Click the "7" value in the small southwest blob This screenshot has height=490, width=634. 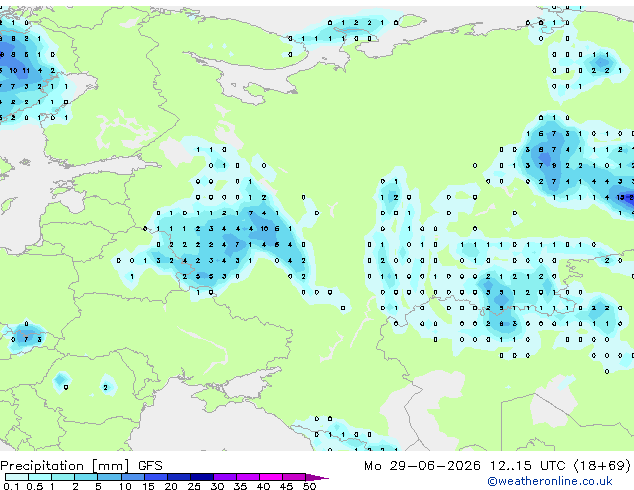pyautogui.click(x=26, y=339)
